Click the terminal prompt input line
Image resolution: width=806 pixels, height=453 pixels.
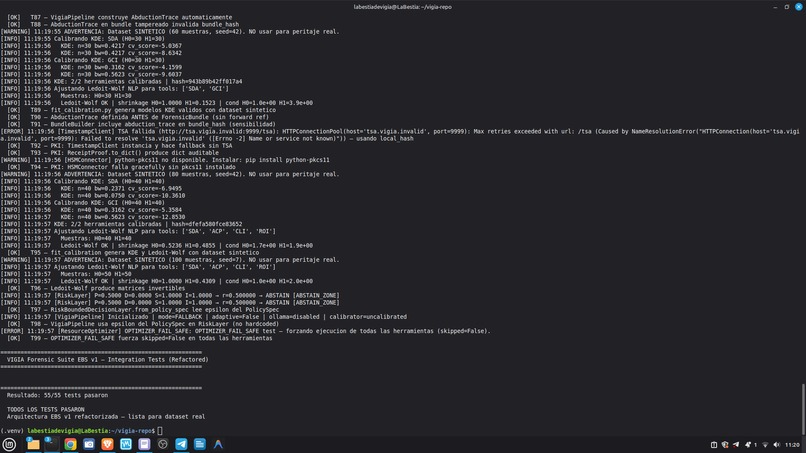pyautogui.click(x=81, y=431)
